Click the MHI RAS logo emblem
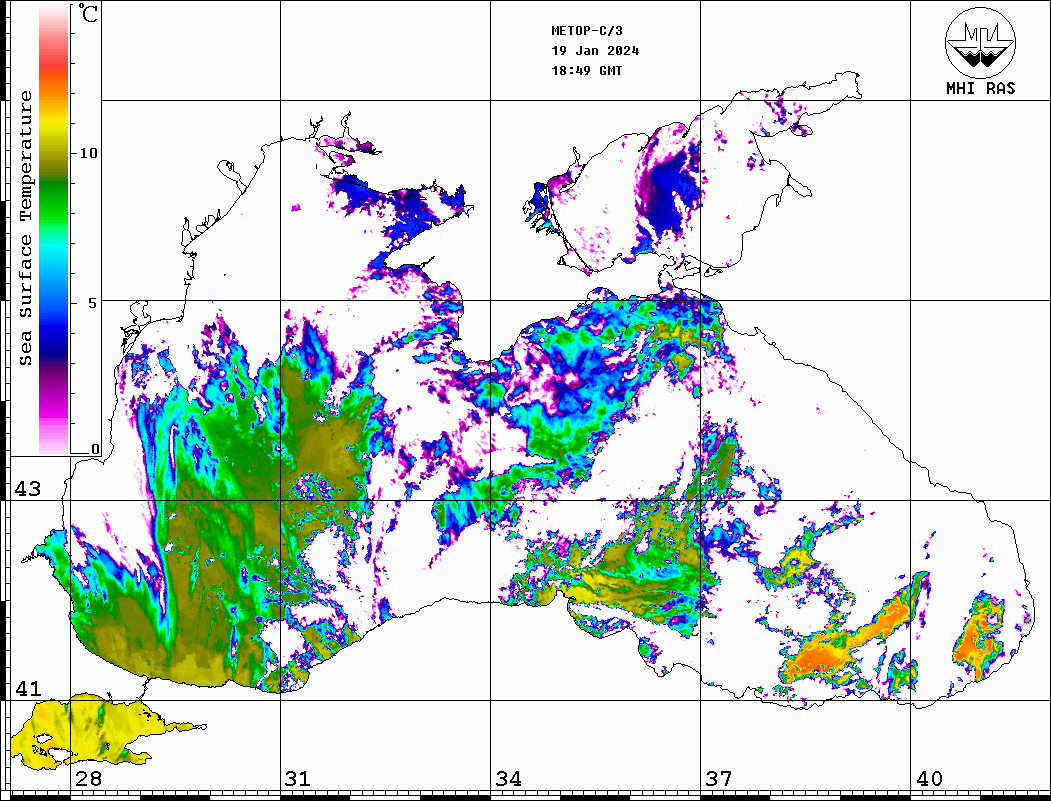The height and width of the screenshot is (801, 1051). pos(981,42)
